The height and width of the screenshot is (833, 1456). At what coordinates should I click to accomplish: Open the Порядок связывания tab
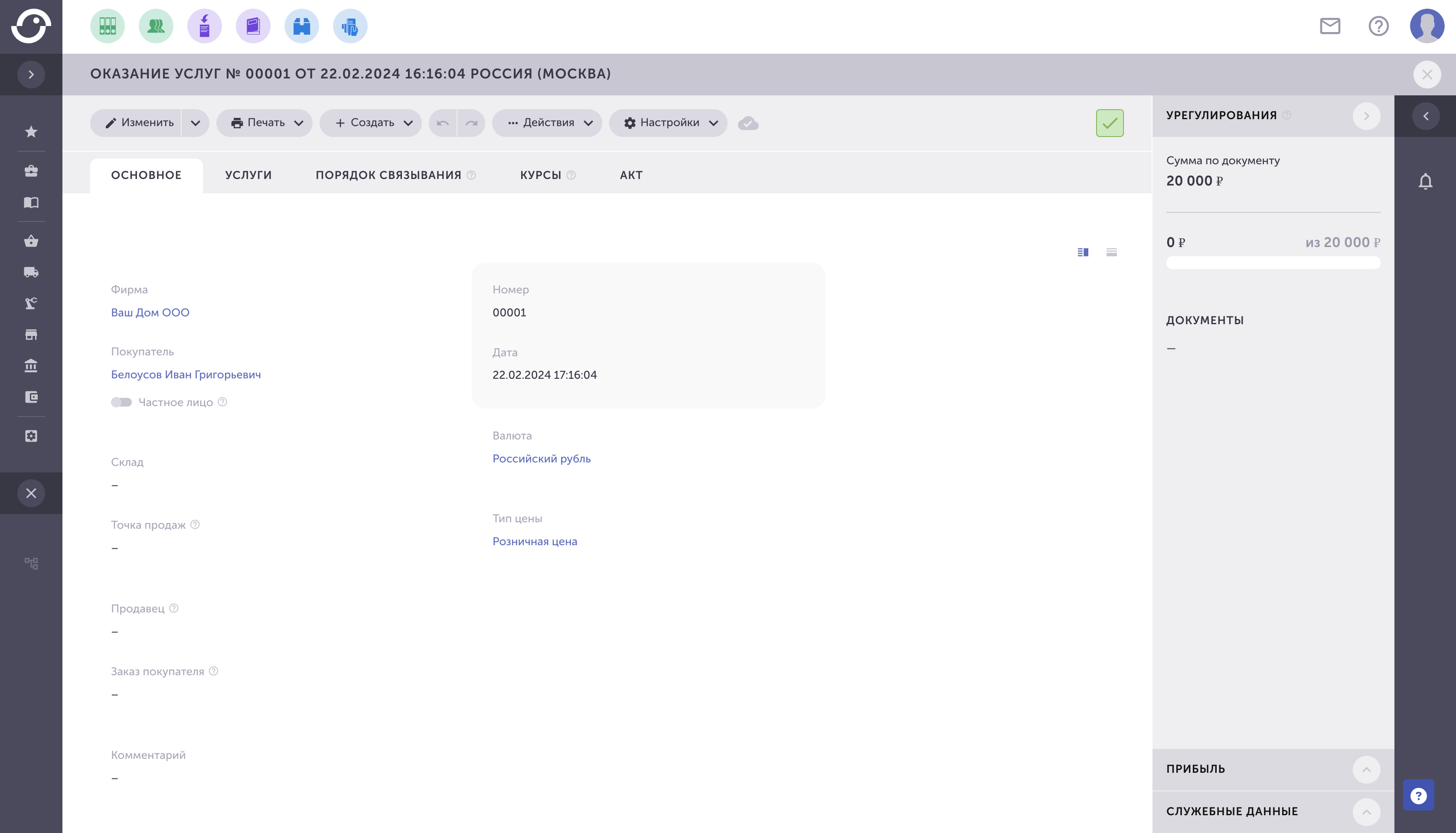(x=388, y=175)
